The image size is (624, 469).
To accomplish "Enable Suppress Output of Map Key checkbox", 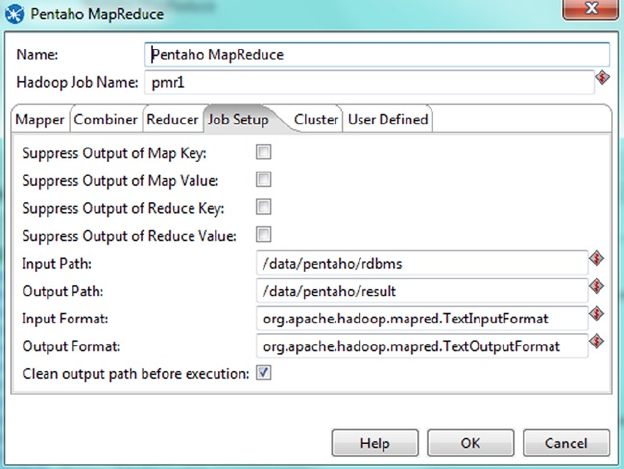I will [263, 152].
